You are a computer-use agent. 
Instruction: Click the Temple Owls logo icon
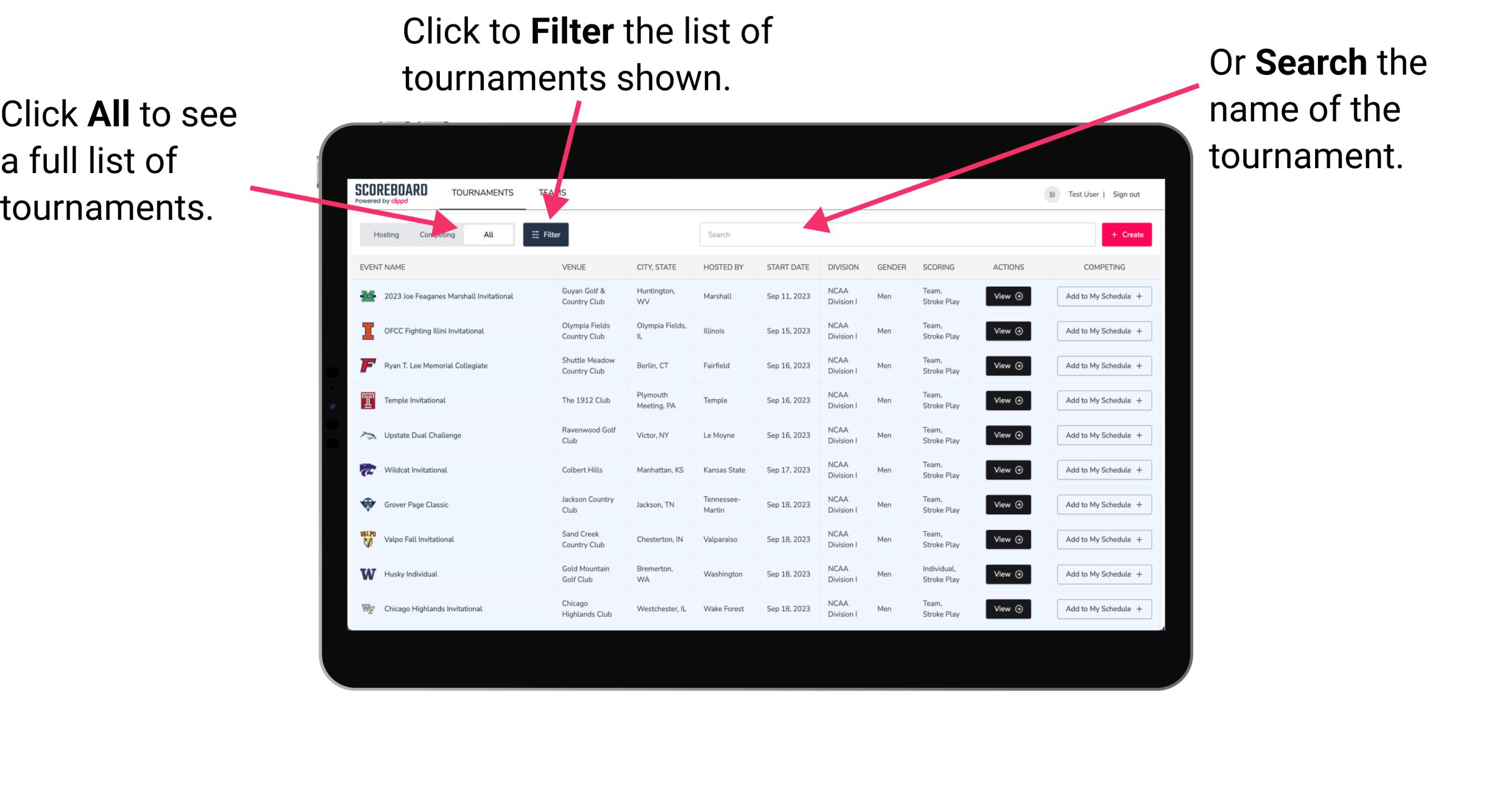coord(367,400)
